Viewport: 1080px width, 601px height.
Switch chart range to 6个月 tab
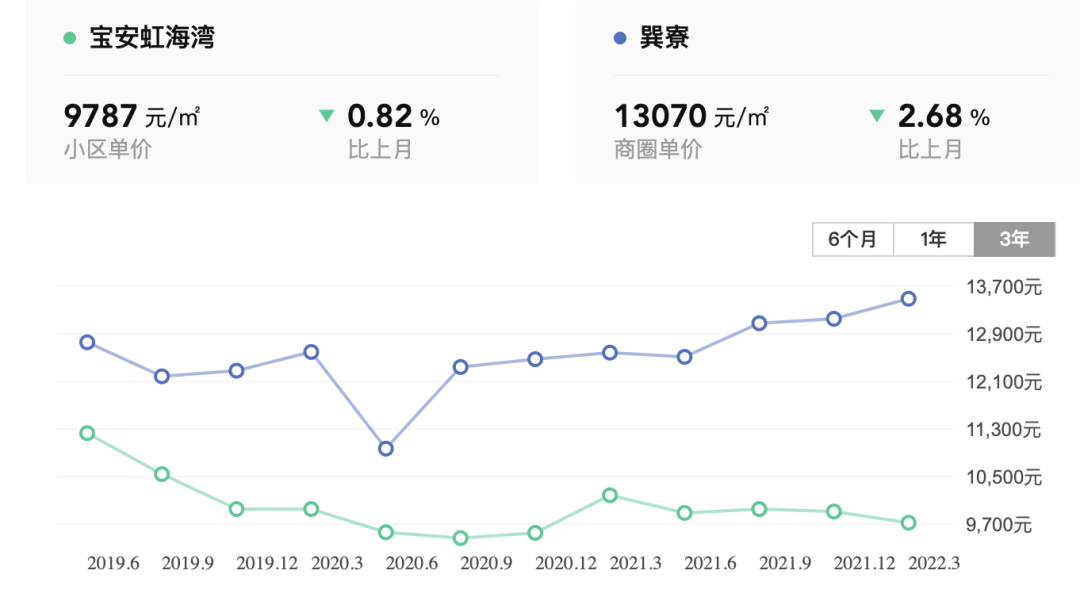[x=853, y=240]
